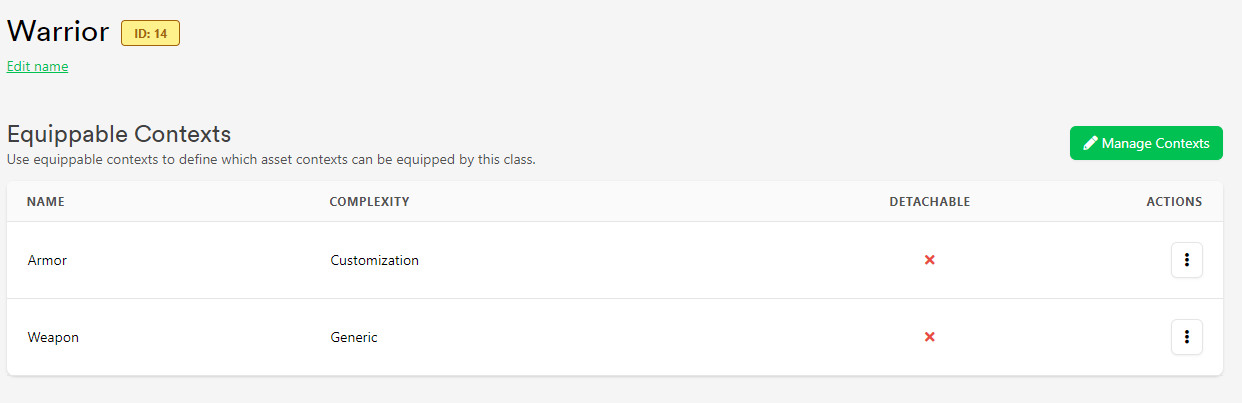
Task: Click the yellow ID: 14 badge
Action: [150, 33]
